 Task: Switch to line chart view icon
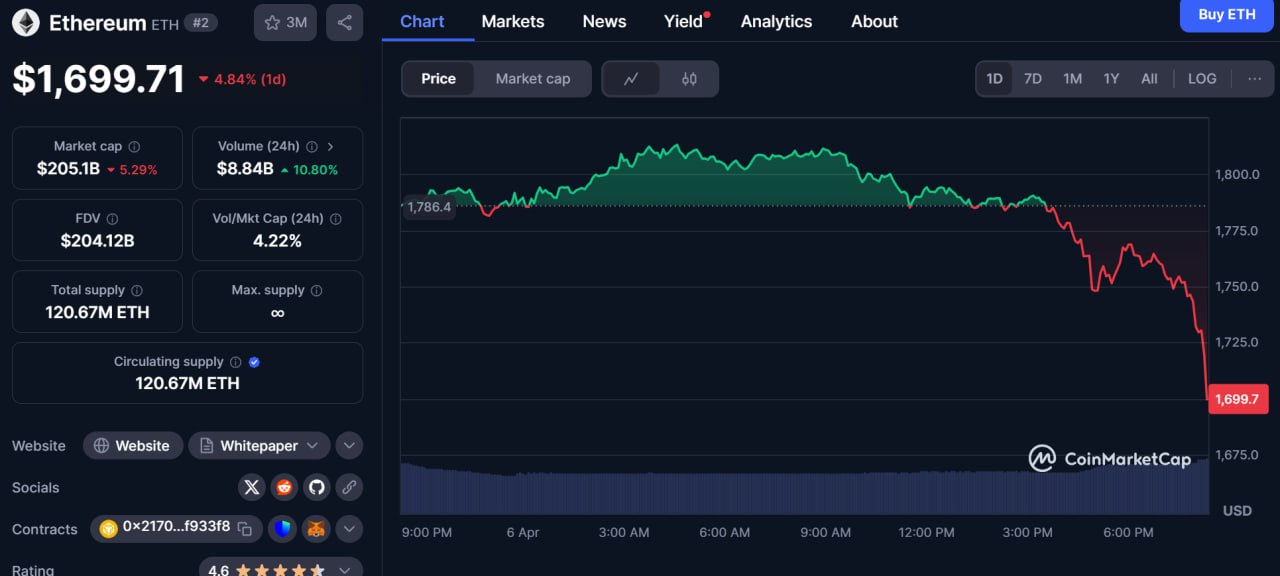point(631,79)
